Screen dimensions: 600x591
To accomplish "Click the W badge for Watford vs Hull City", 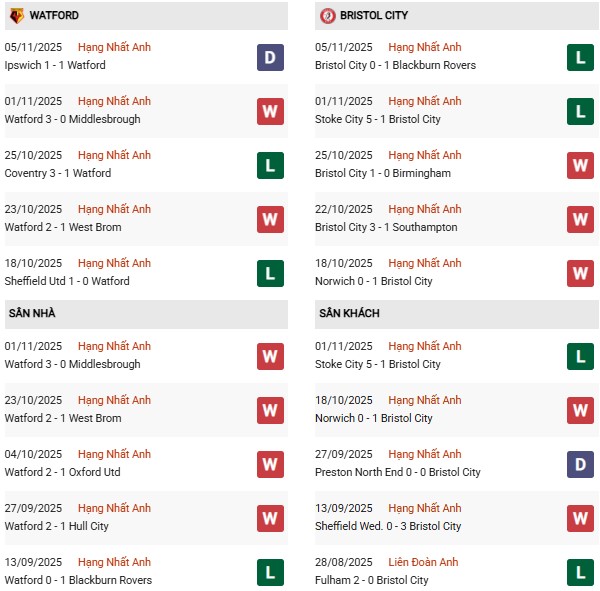I will point(270,518).
